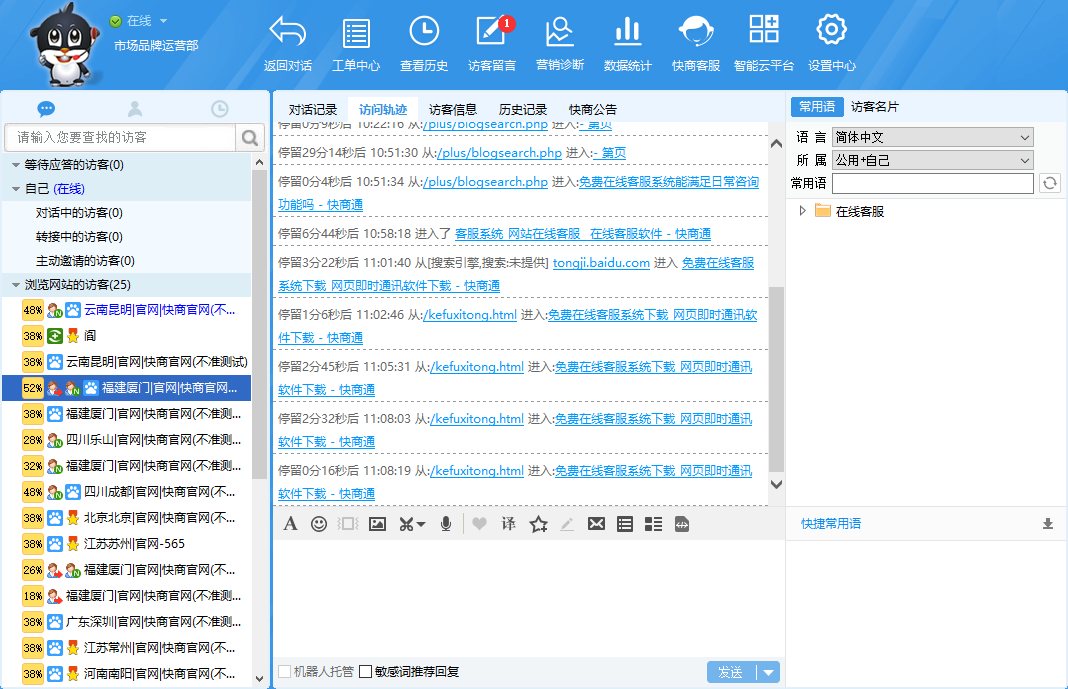Click the font format A icon
The height and width of the screenshot is (689, 1068).
pyautogui.click(x=290, y=523)
